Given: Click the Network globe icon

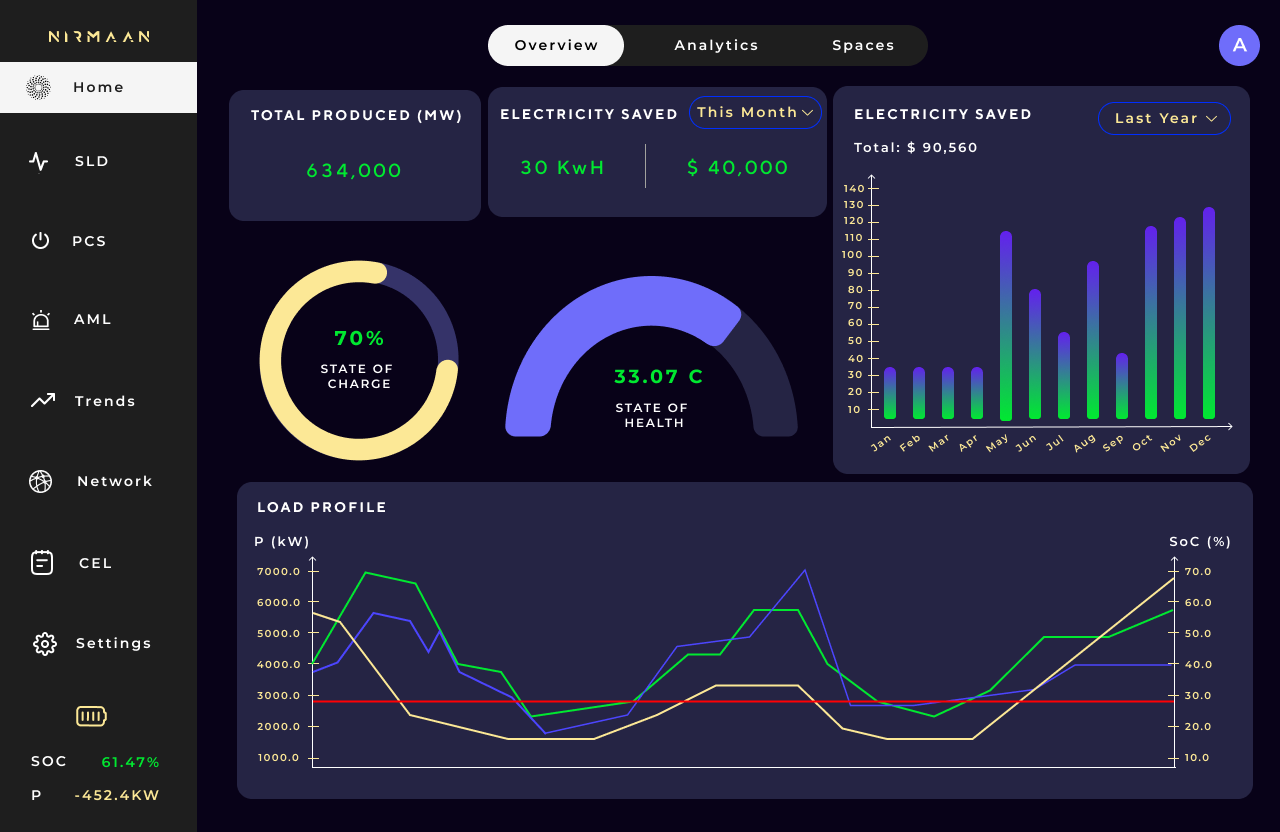Looking at the screenshot, I should click(x=40, y=481).
